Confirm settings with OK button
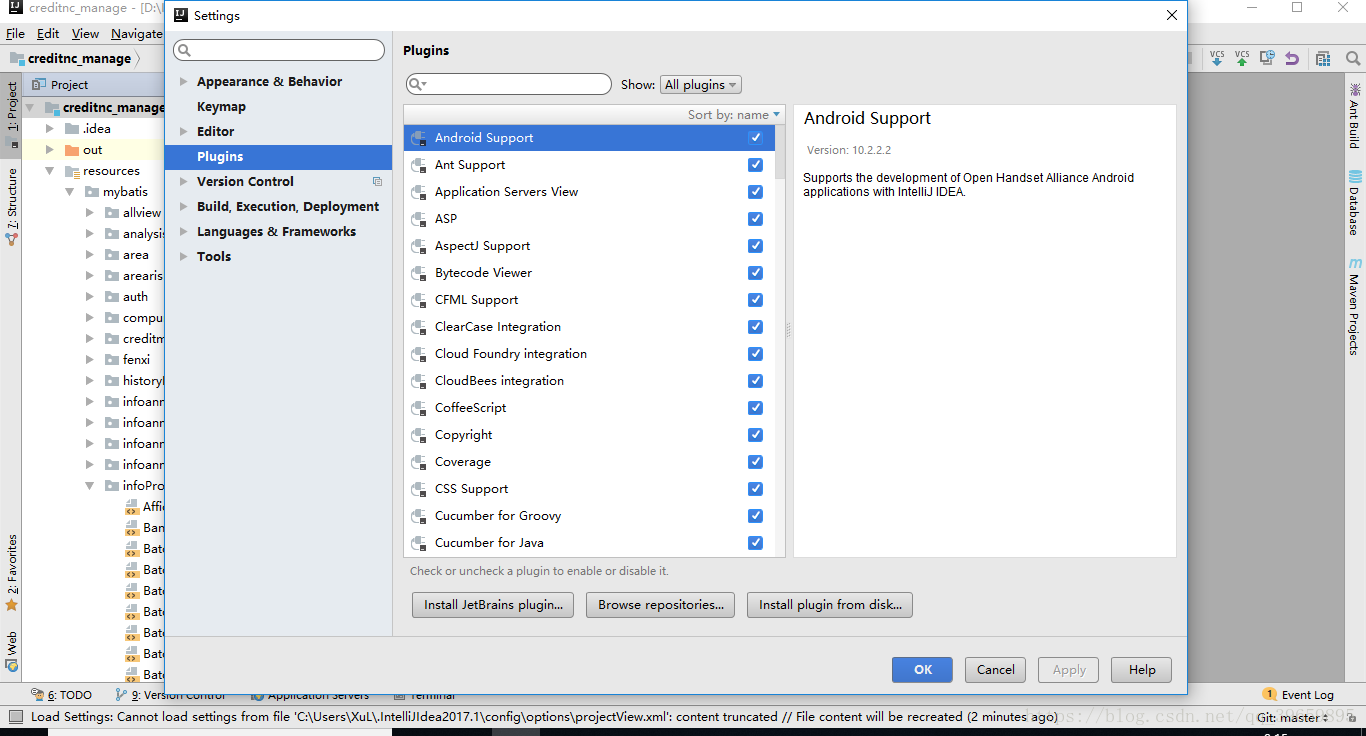The height and width of the screenshot is (736, 1366). (922, 670)
